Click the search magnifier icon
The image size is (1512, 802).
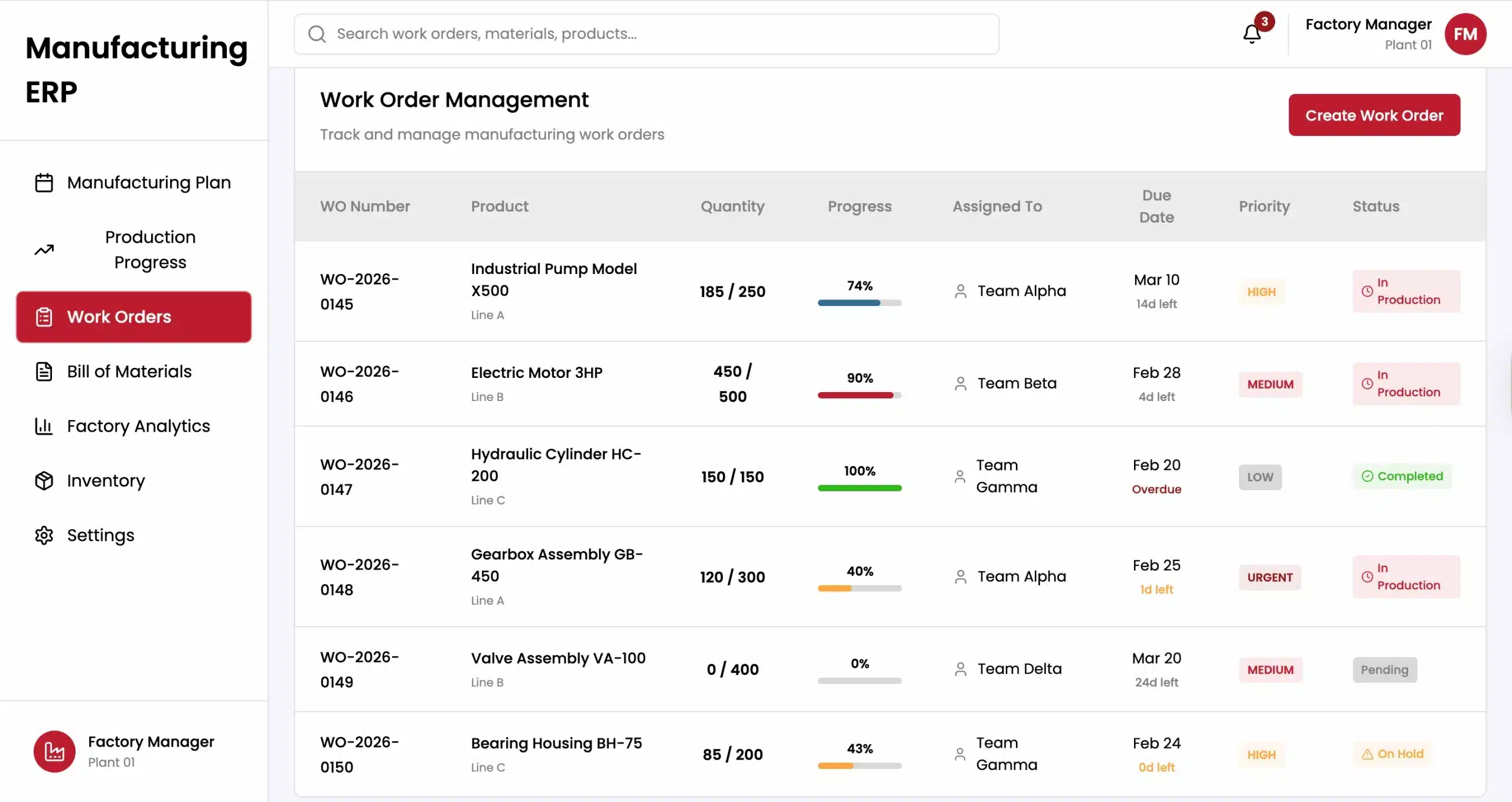click(x=317, y=34)
